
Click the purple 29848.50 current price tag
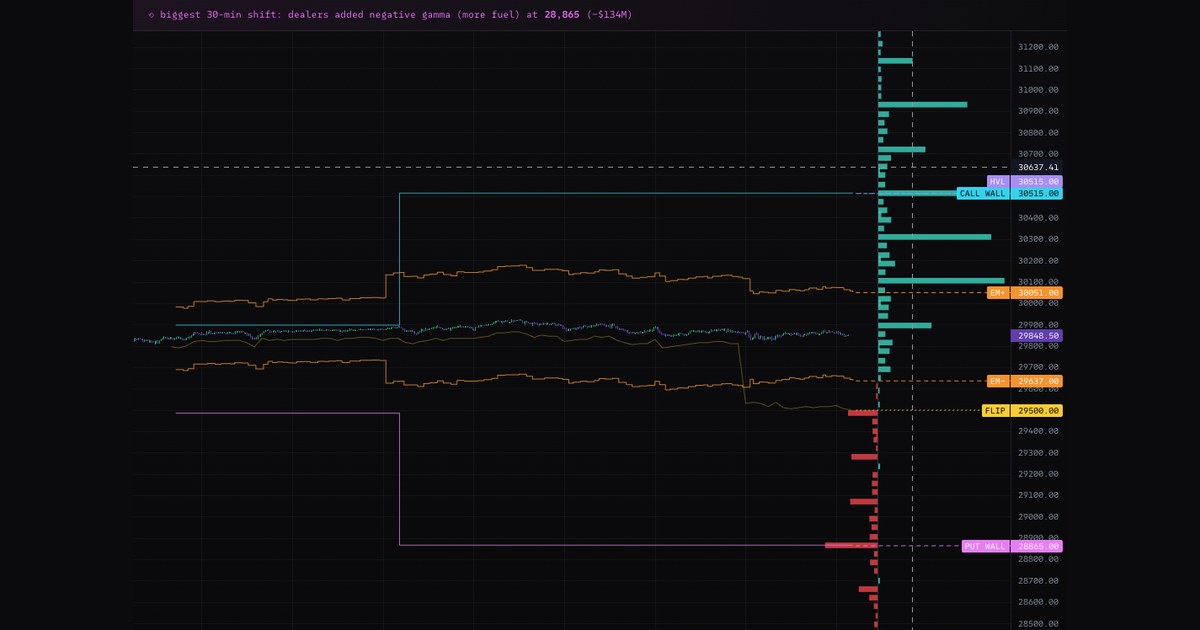click(1038, 337)
